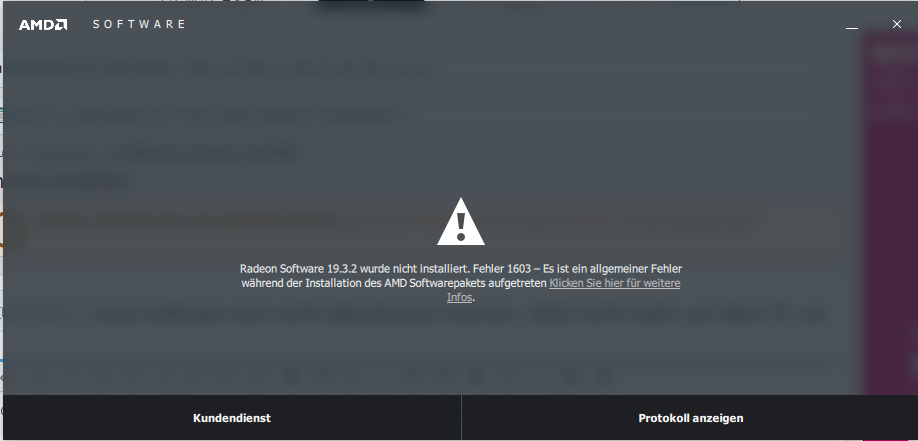Screen dimensions: 918x441
Task: Click the divider between Kundendienst and Protokoll
Action: [x=461, y=418]
